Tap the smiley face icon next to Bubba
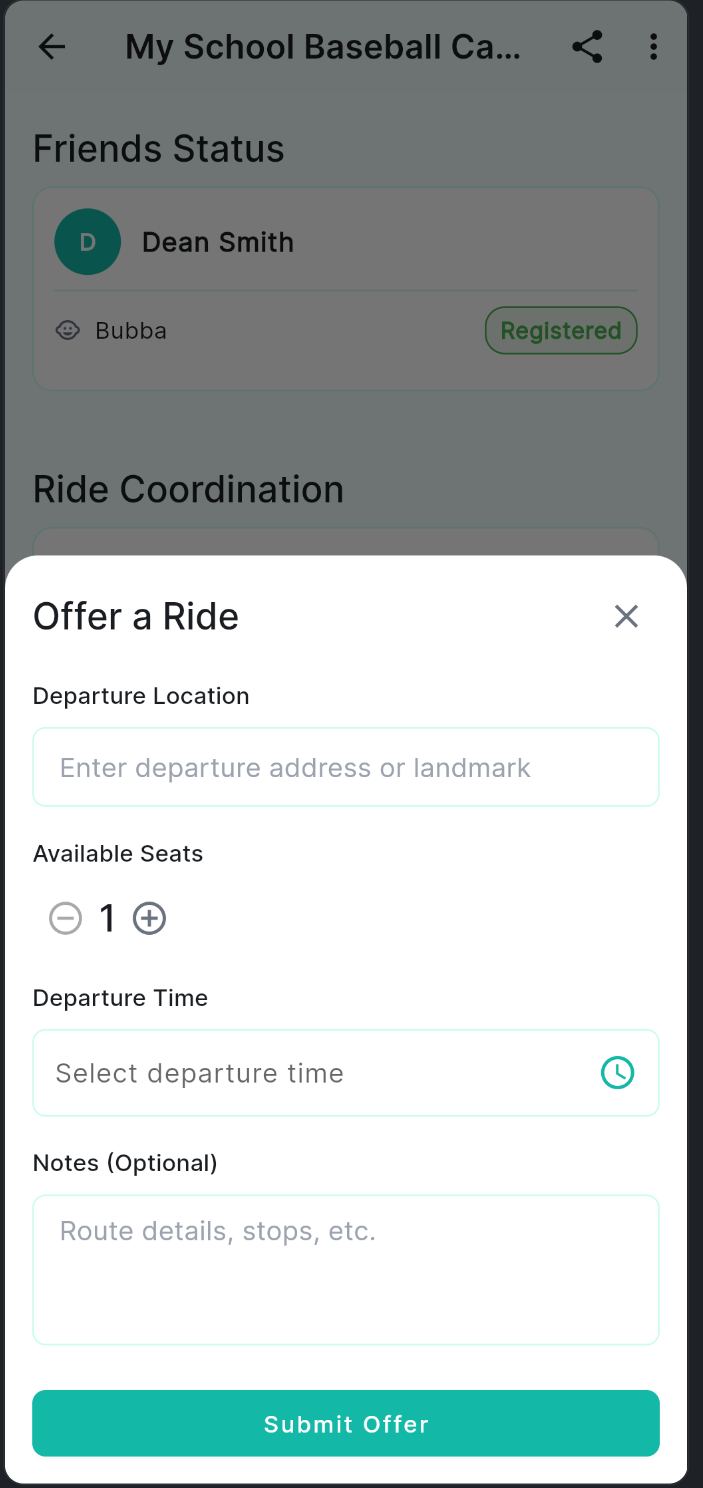Image resolution: width=703 pixels, height=1488 pixels. click(x=66, y=330)
